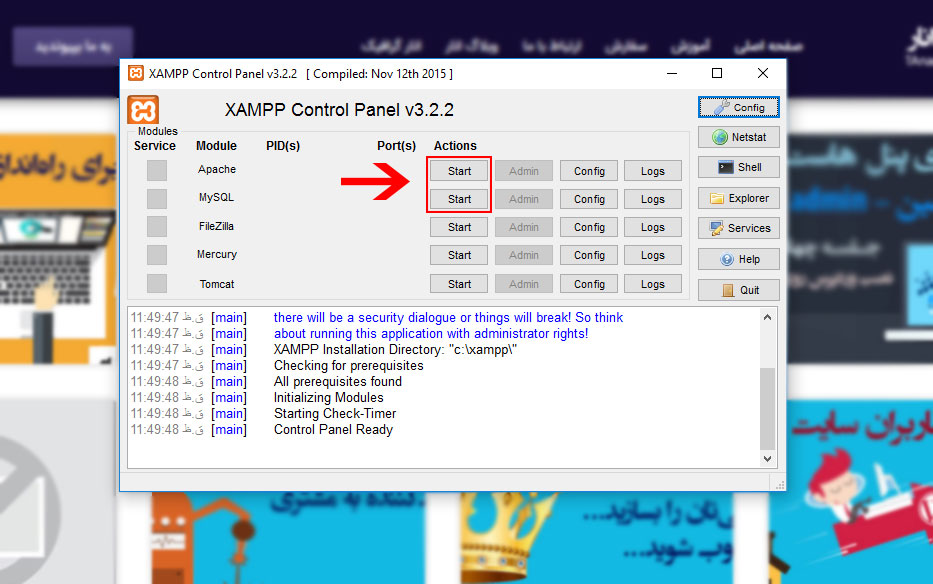Minimize the XAMPP Control Panel window
Screen dimensions: 933x584
pos(672,73)
